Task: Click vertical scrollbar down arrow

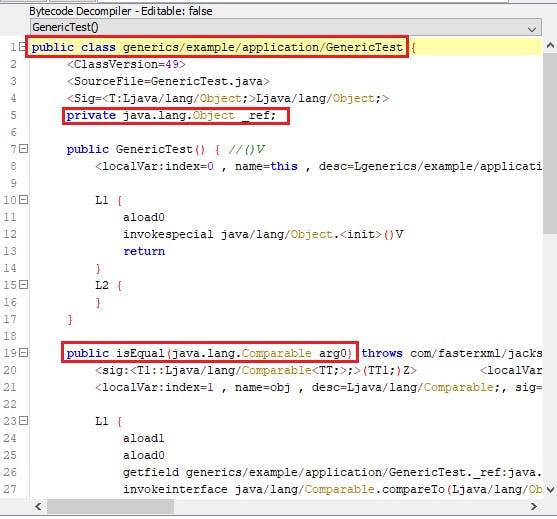Action: pos(550,490)
